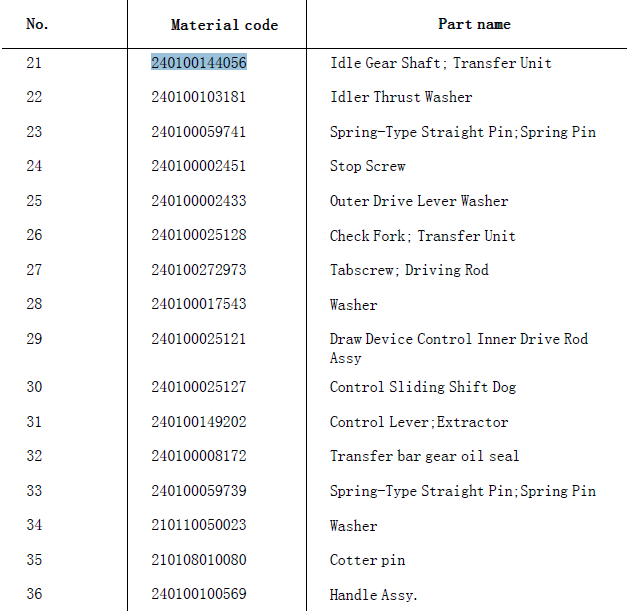The width and height of the screenshot is (627, 611).
Task: Click material code 240100025128
Action: point(199,235)
